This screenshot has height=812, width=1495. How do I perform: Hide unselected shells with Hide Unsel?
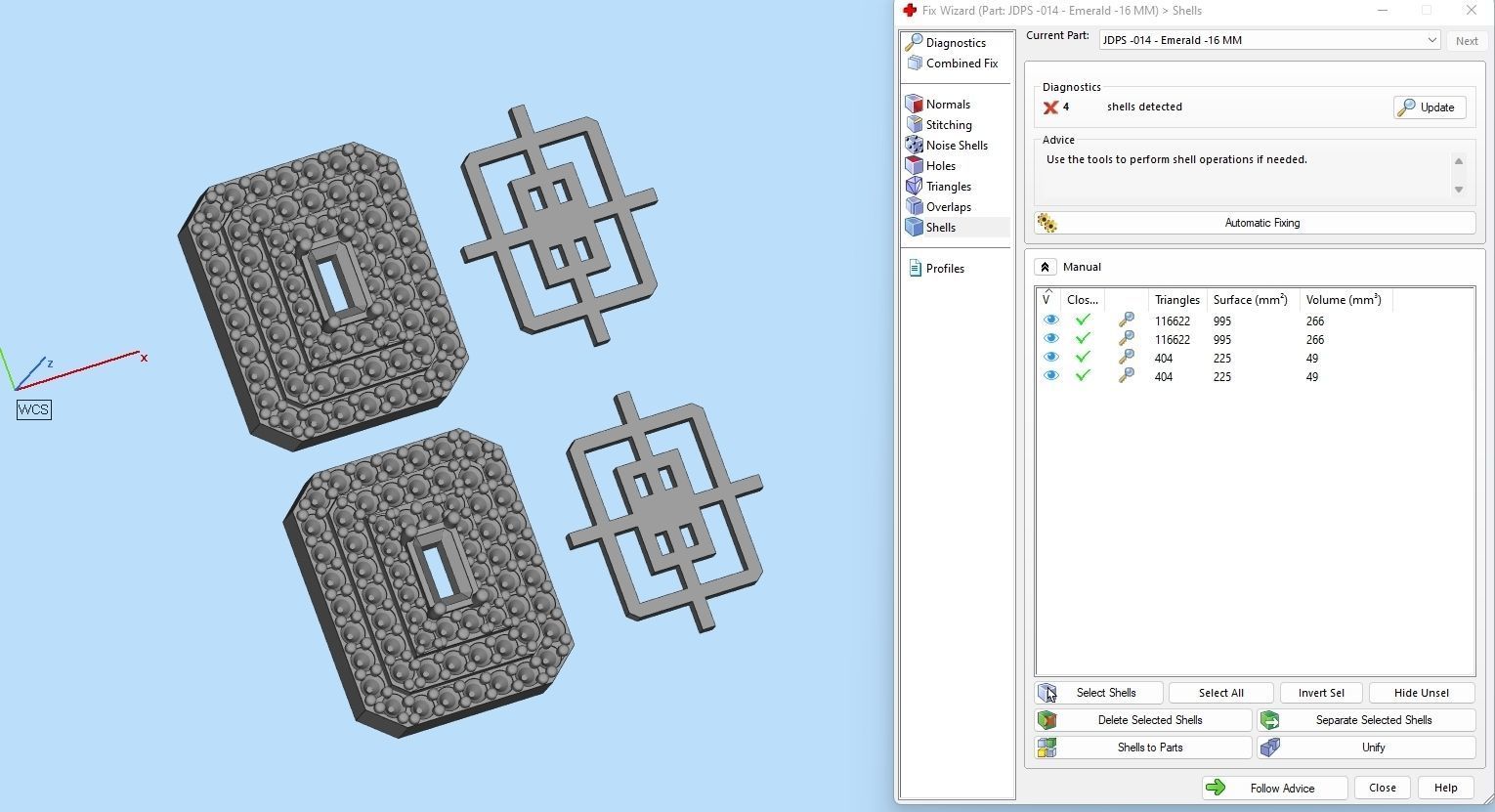tap(1422, 693)
